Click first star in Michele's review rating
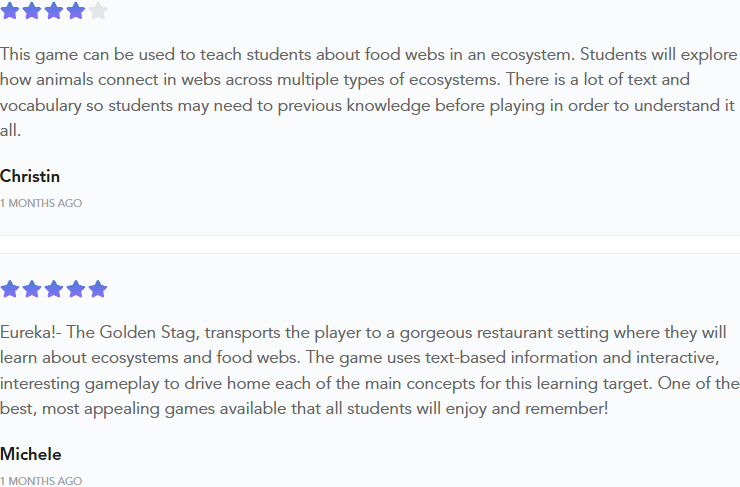 9,289
